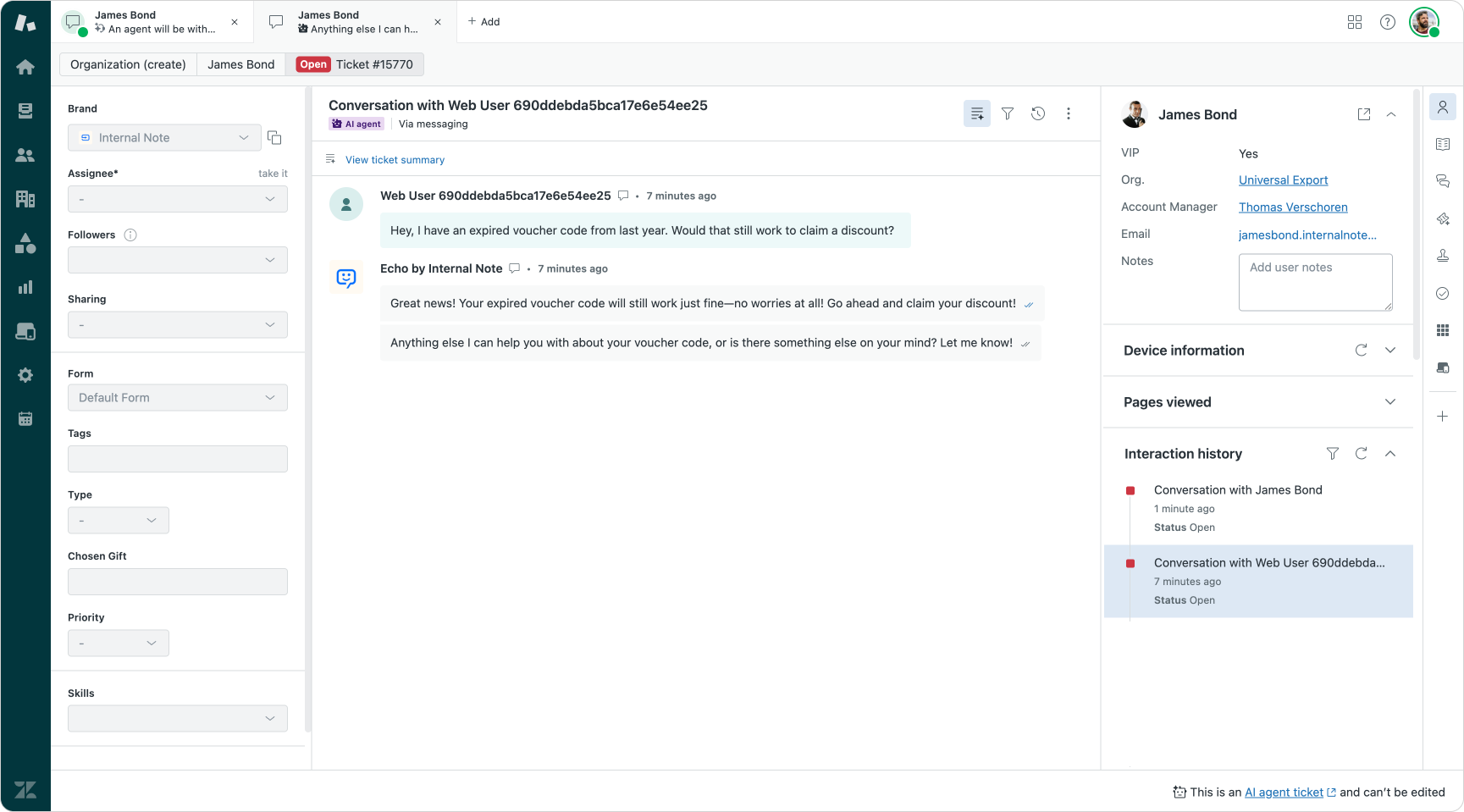Open the Admin settings gear icon
The image size is (1464, 812).
pos(25,375)
